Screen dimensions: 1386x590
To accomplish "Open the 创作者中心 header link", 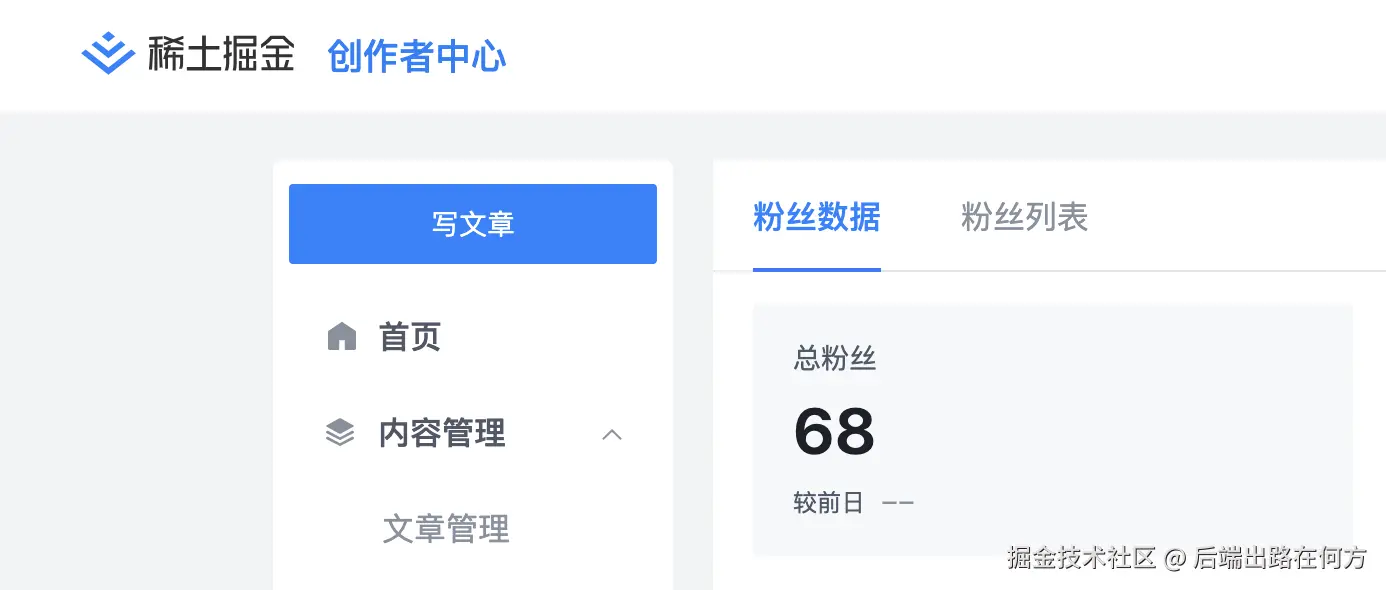I will (417, 56).
